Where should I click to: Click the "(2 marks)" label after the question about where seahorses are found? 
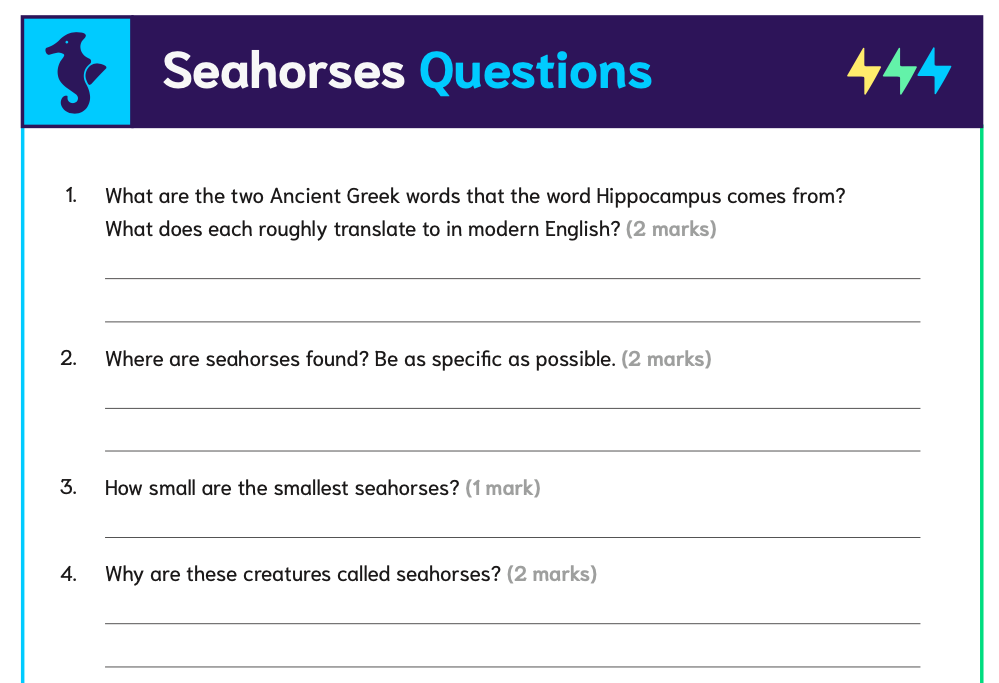[x=666, y=359]
